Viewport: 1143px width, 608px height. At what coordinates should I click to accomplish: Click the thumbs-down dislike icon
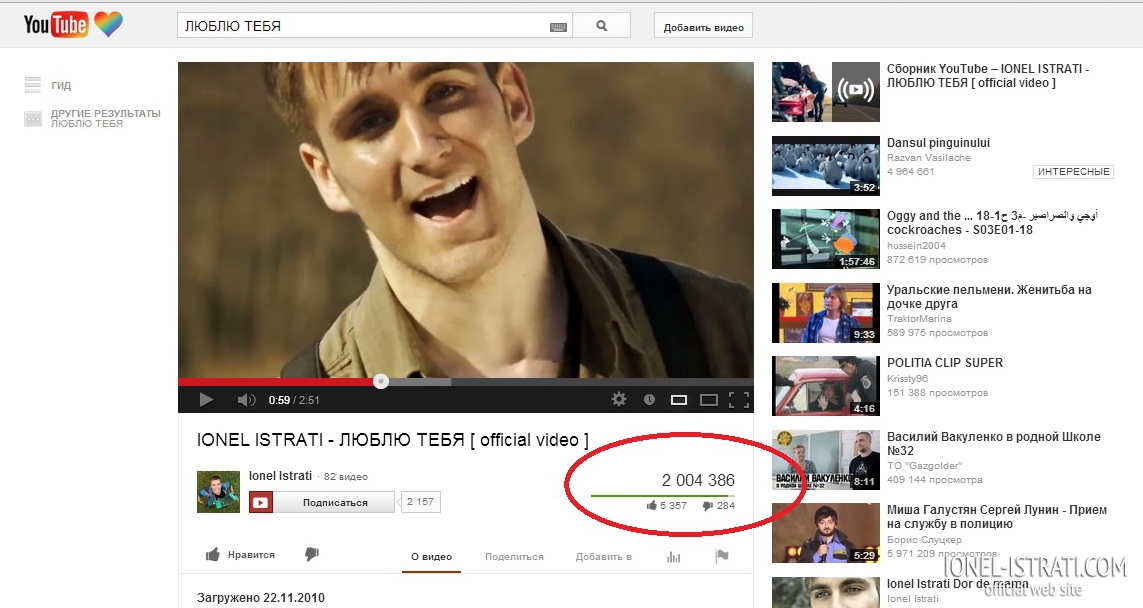[x=311, y=555]
